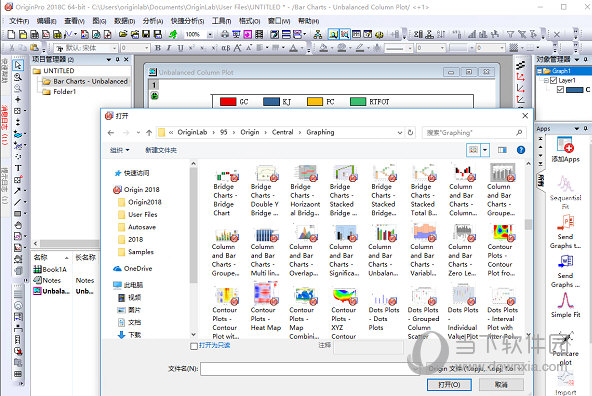Click the Up one level arrow
This screenshot has width=592, height=396.
coord(149,133)
